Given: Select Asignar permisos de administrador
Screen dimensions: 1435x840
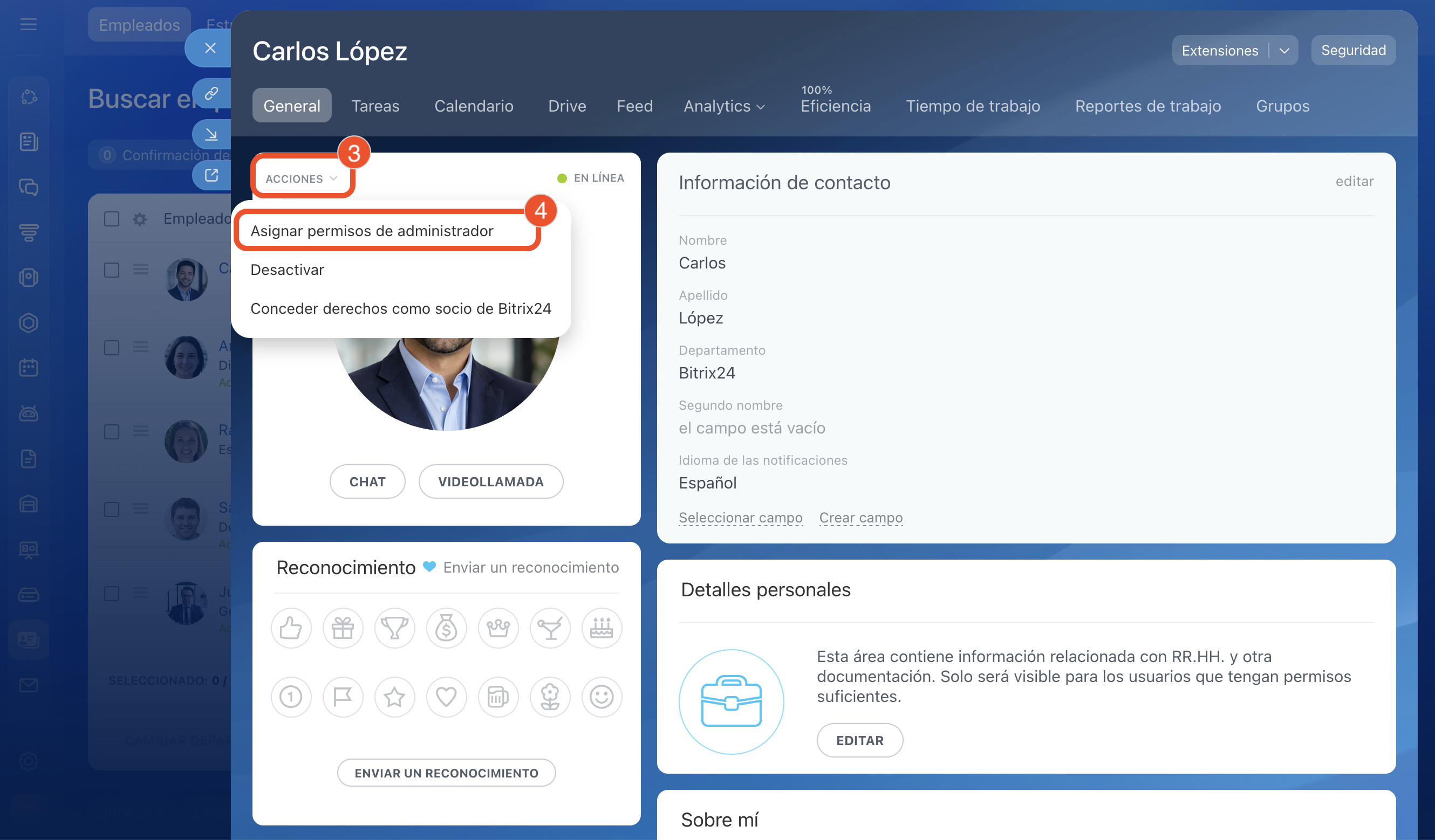Looking at the screenshot, I should [372, 231].
